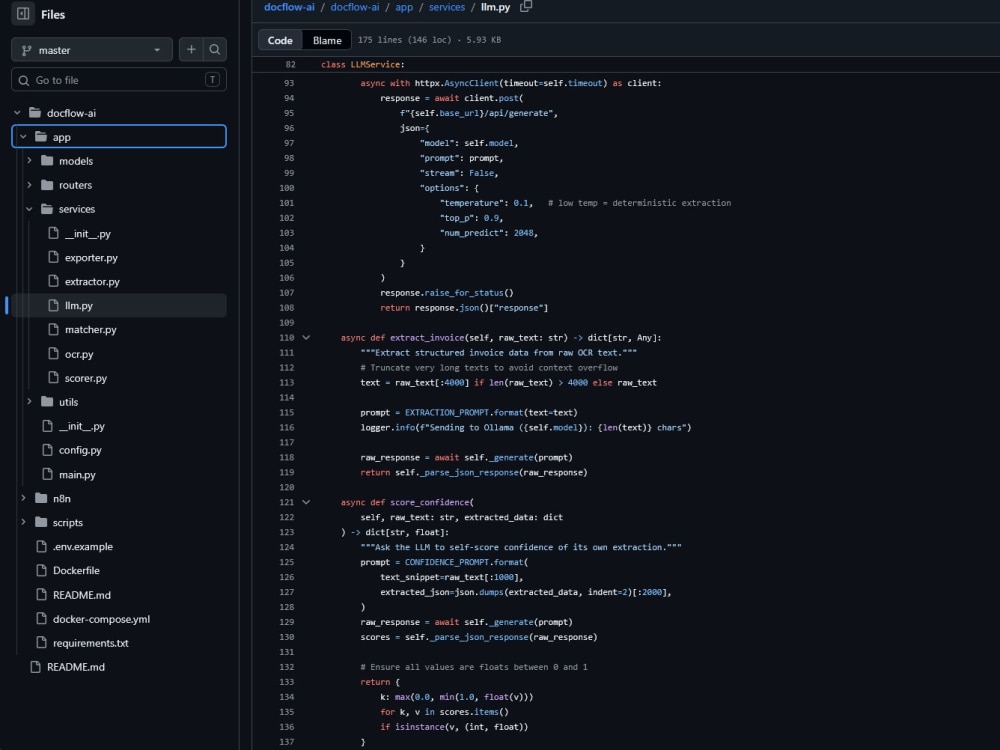Image resolution: width=1000 pixels, height=750 pixels.
Task: Expand the utils folder chevron
Action: pyautogui.click(x=29, y=401)
